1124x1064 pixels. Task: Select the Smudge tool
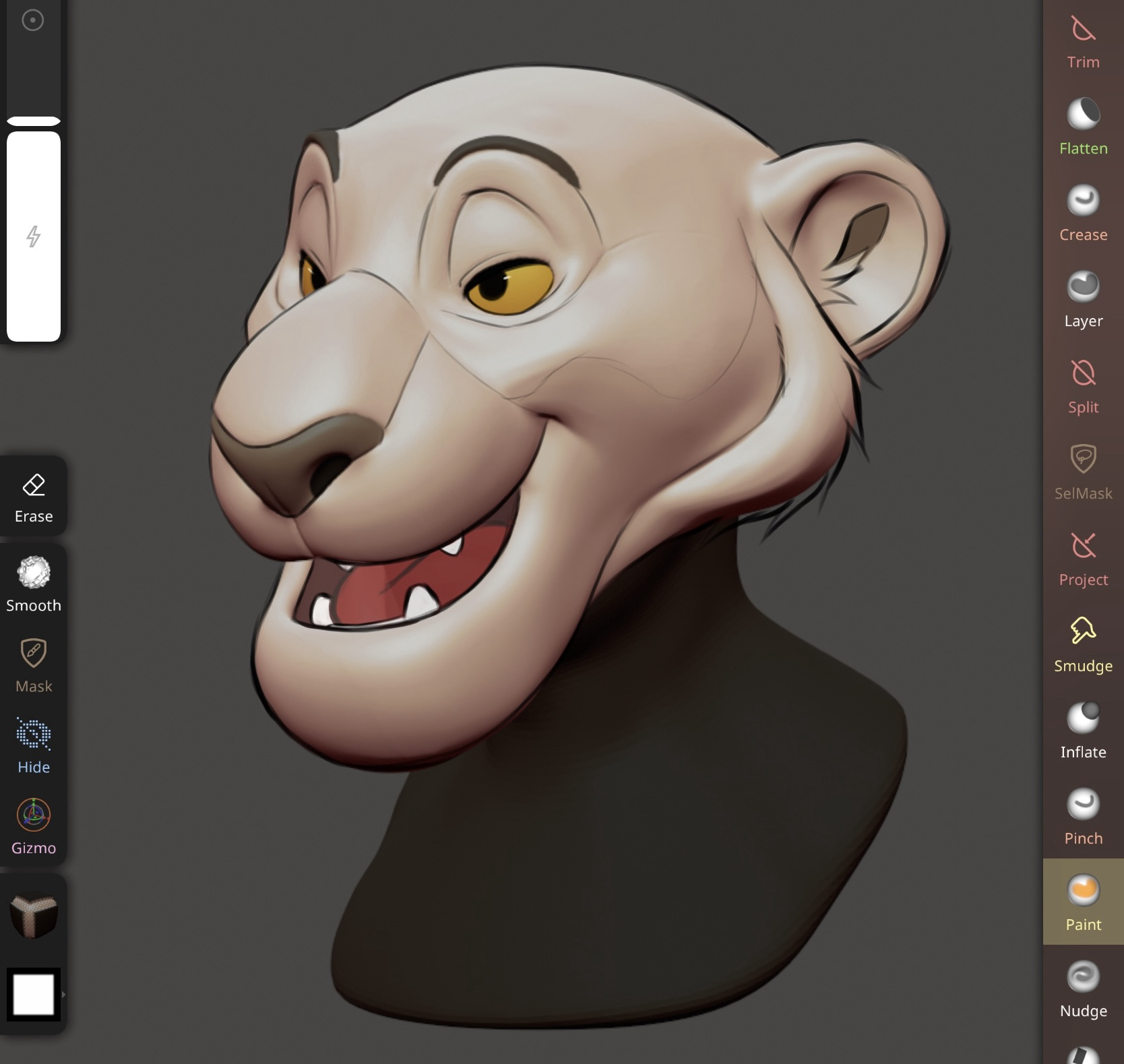(x=1083, y=644)
